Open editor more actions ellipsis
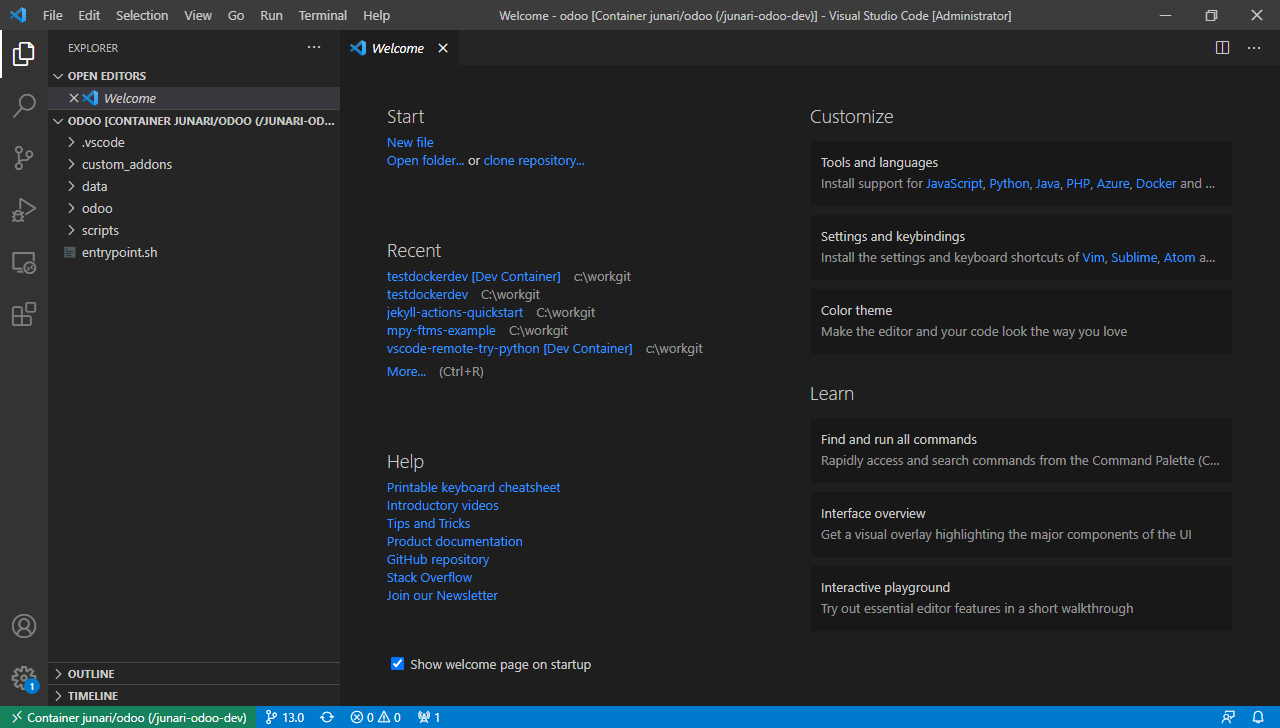This screenshot has width=1280, height=728. (1254, 47)
